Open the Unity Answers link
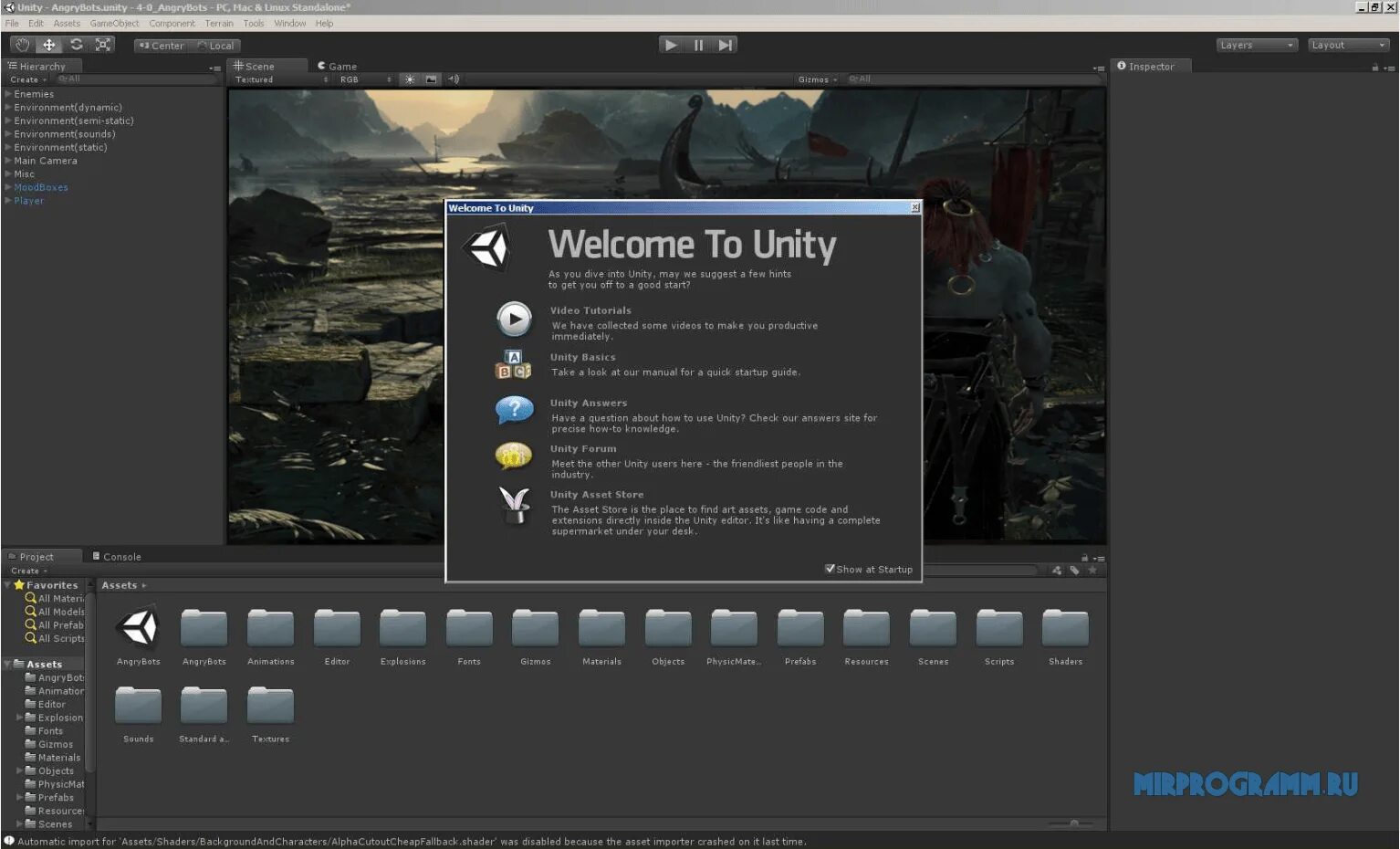Screen dimensions: 1400x849 [x=589, y=403]
